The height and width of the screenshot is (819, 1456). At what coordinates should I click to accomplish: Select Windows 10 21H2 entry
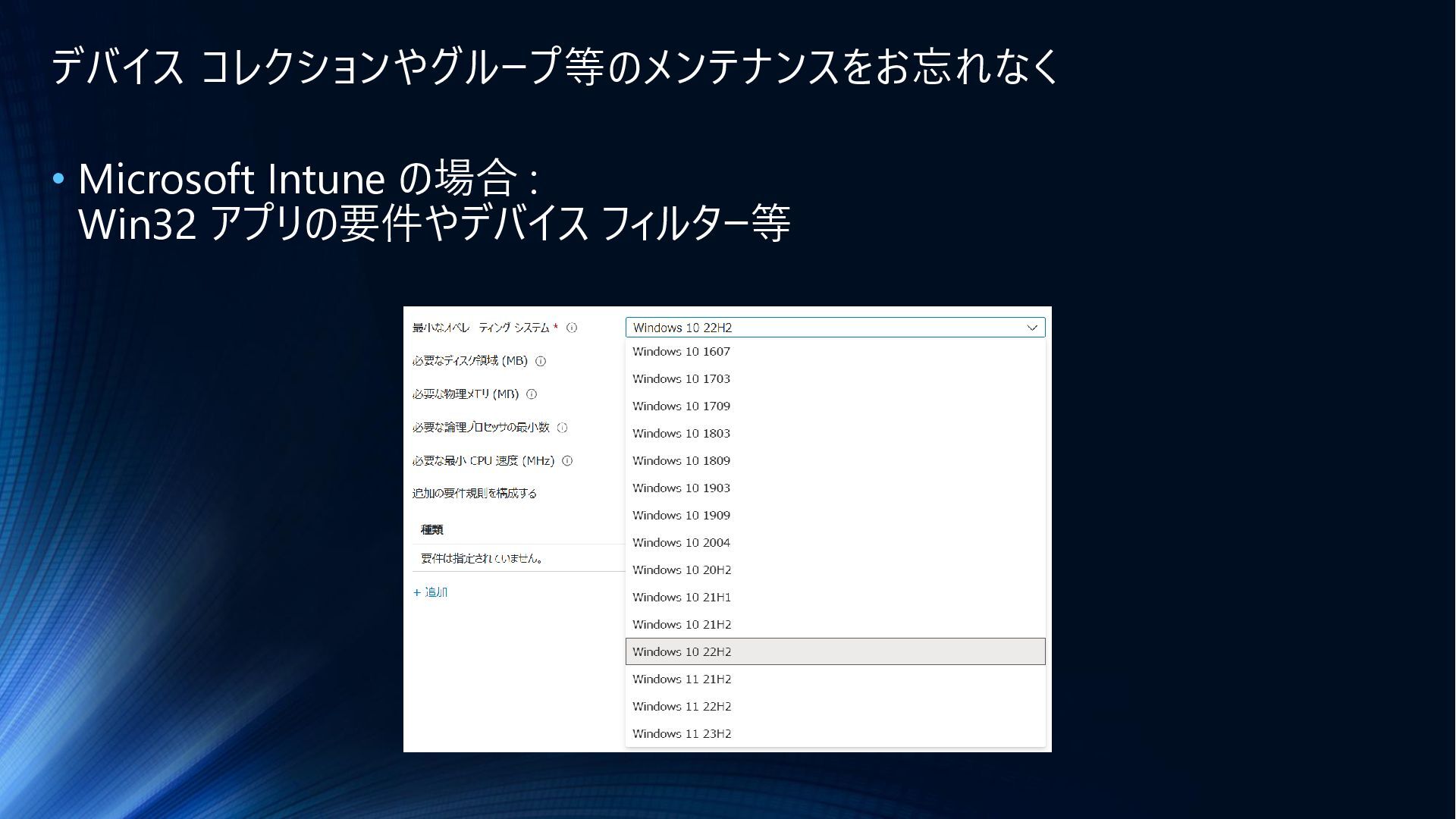pyautogui.click(x=835, y=625)
